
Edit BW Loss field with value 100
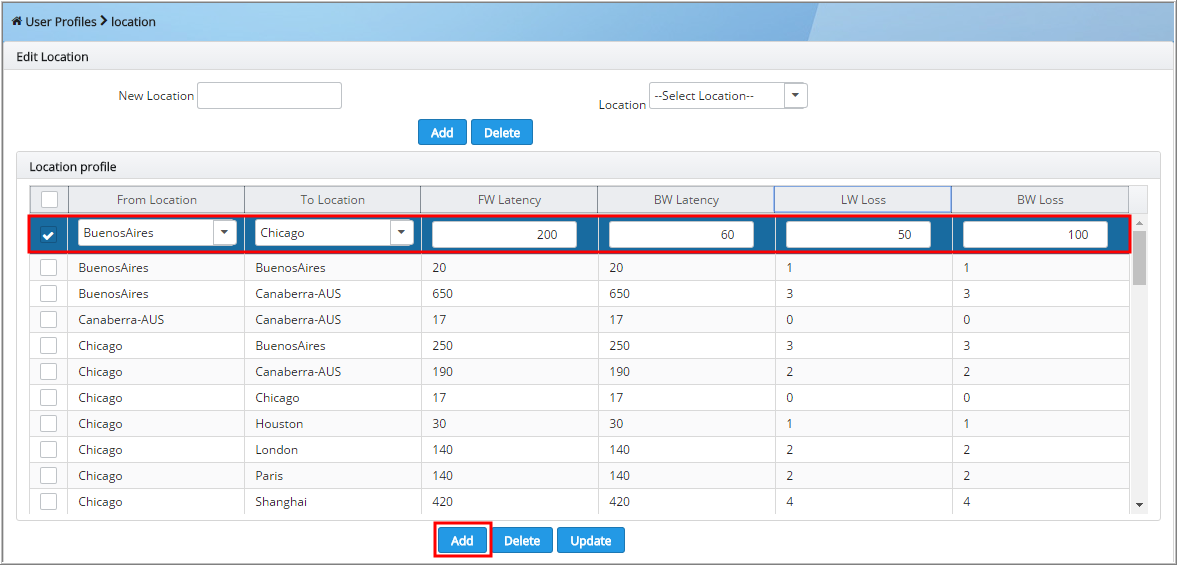pos(1035,234)
